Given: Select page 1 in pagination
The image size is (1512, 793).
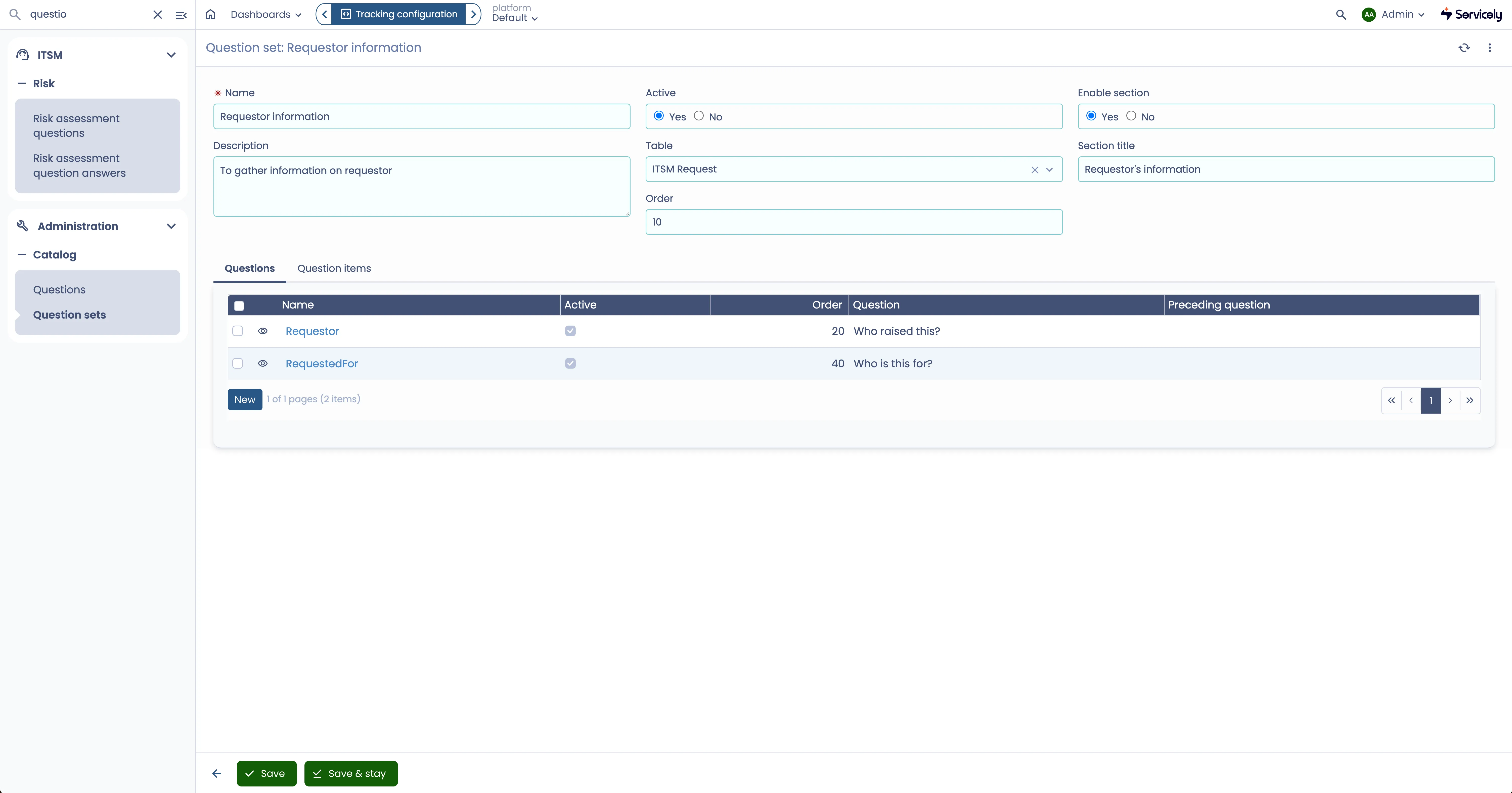Looking at the screenshot, I should tap(1431, 400).
